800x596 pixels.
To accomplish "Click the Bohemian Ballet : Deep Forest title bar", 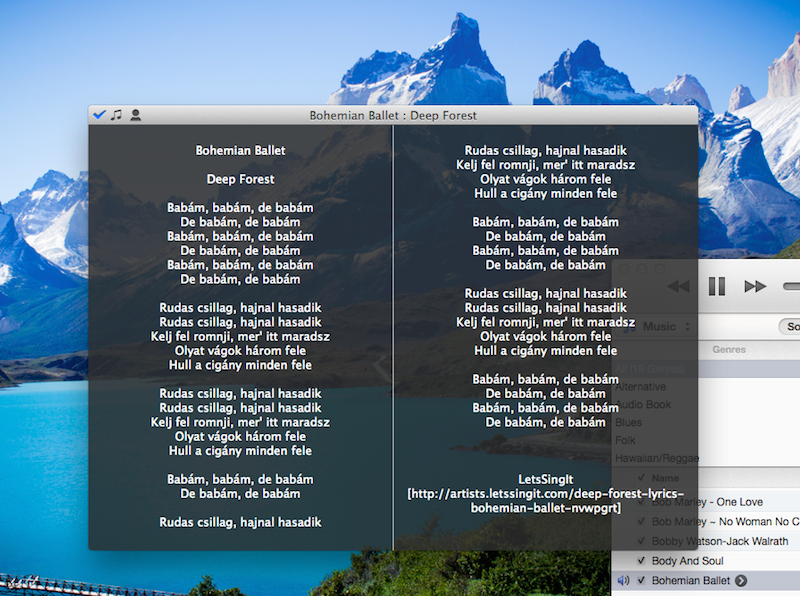I will click(393, 115).
